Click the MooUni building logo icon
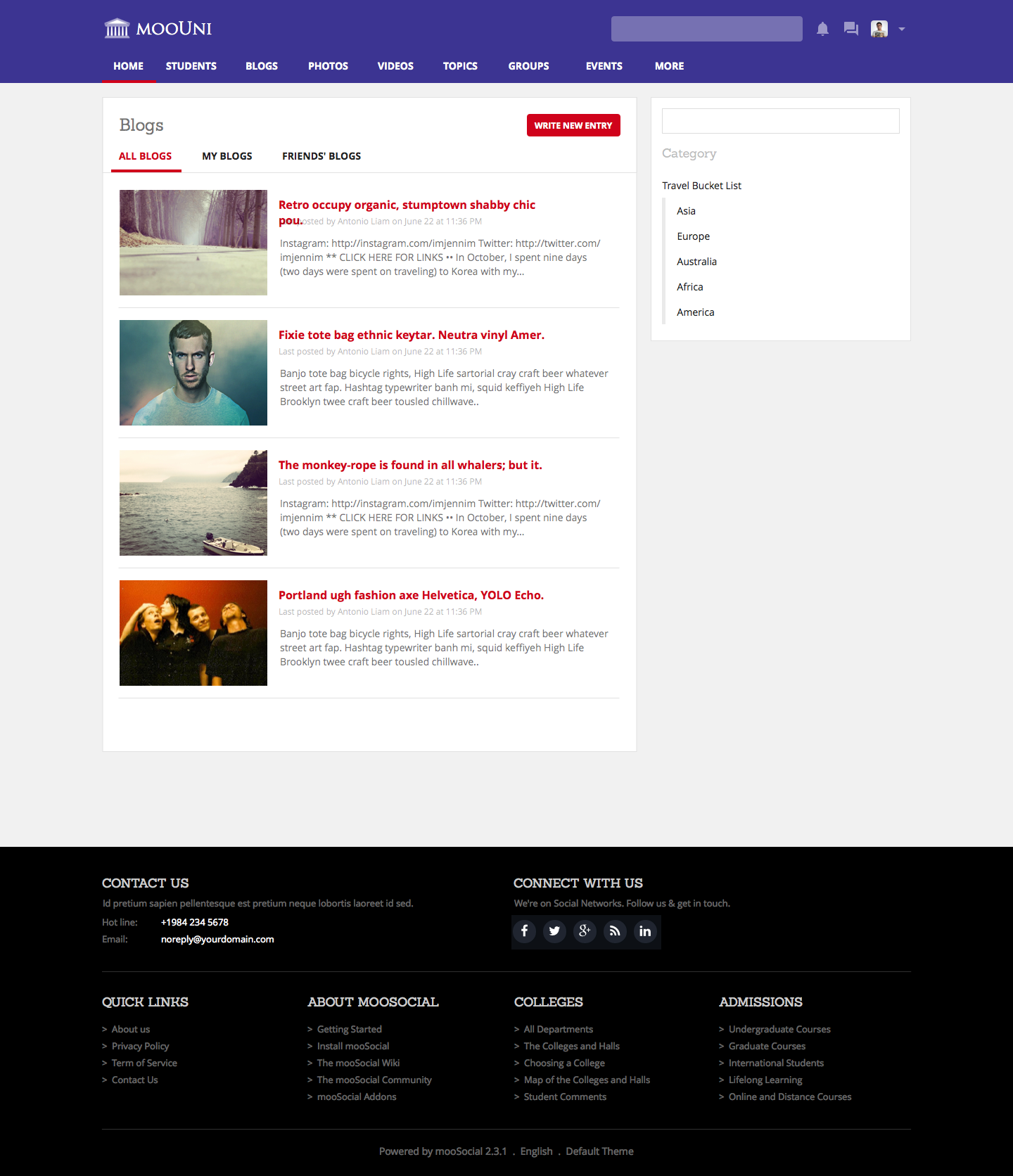Image resolution: width=1013 pixels, height=1176 pixels. [x=117, y=28]
